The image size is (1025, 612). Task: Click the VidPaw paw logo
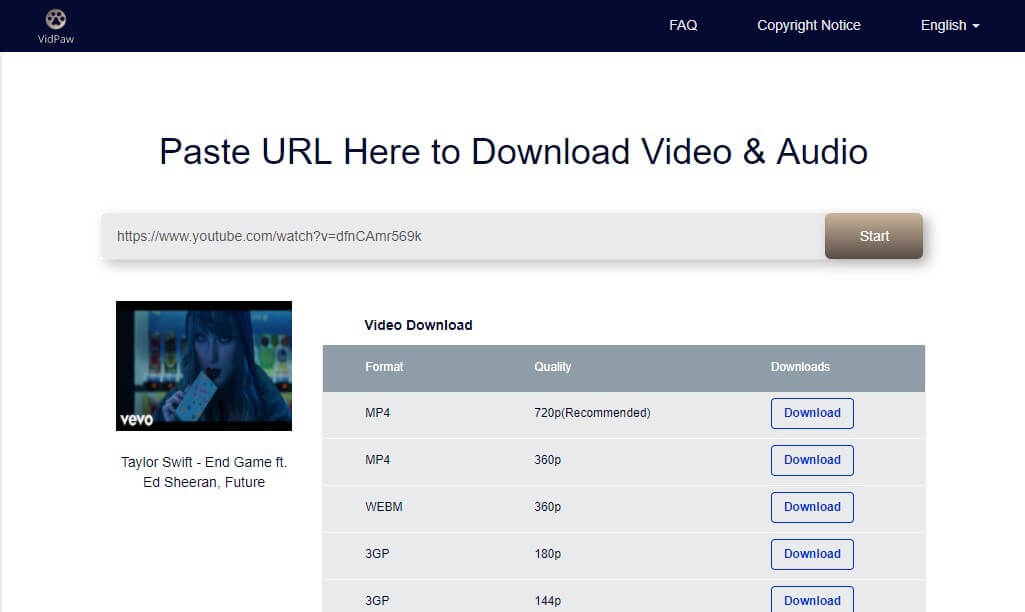[x=56, y=26]
